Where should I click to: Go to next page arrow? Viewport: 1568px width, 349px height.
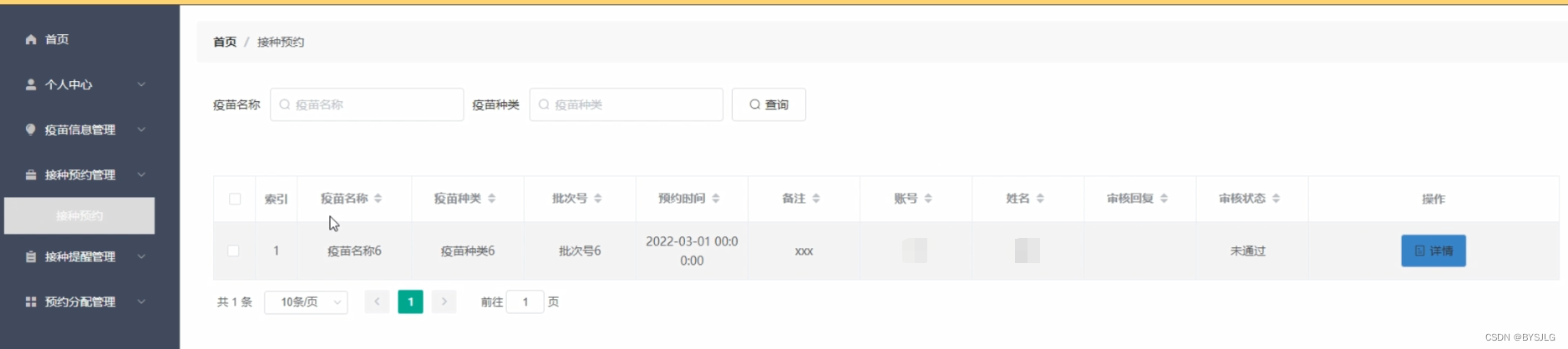click(444, 301)
